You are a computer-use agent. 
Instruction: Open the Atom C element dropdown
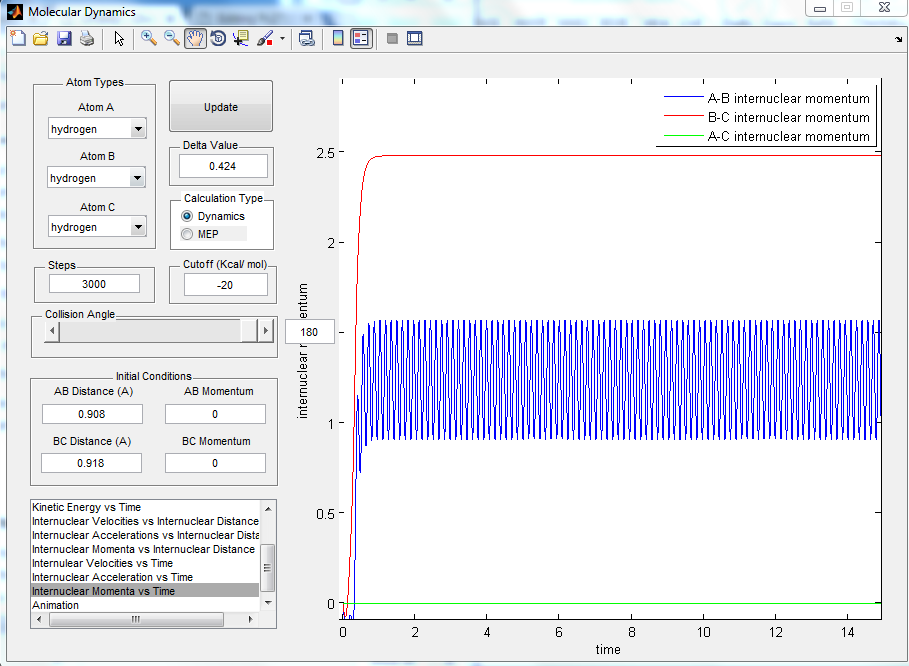138,227
